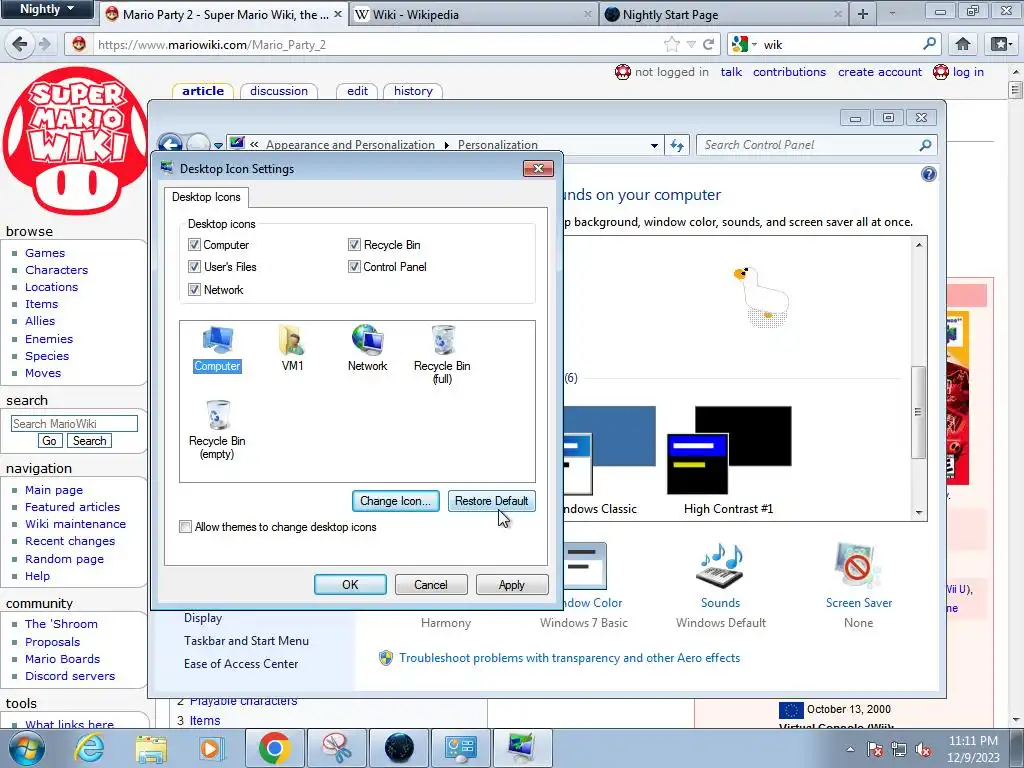
Task: Open a new browser tab
Action: pyautogui.click(x=863, y=14)
